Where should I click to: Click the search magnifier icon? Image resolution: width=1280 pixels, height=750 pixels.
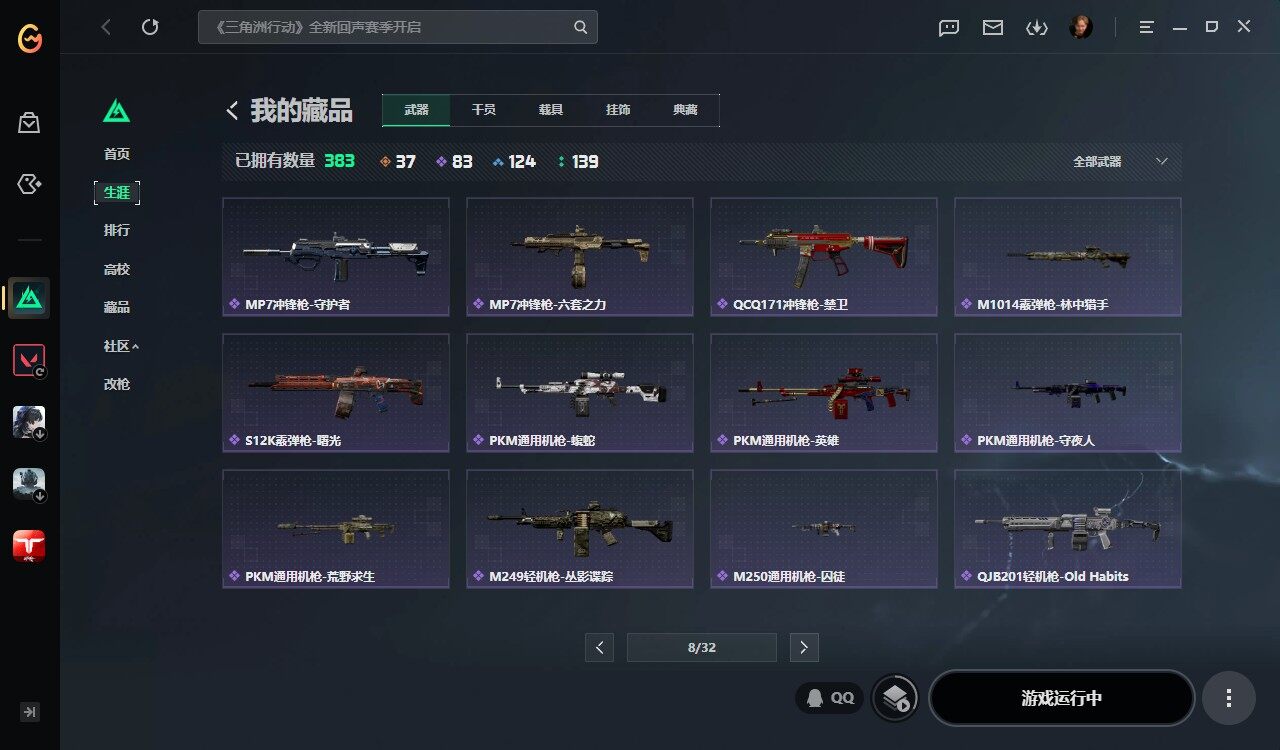point(580,27)
